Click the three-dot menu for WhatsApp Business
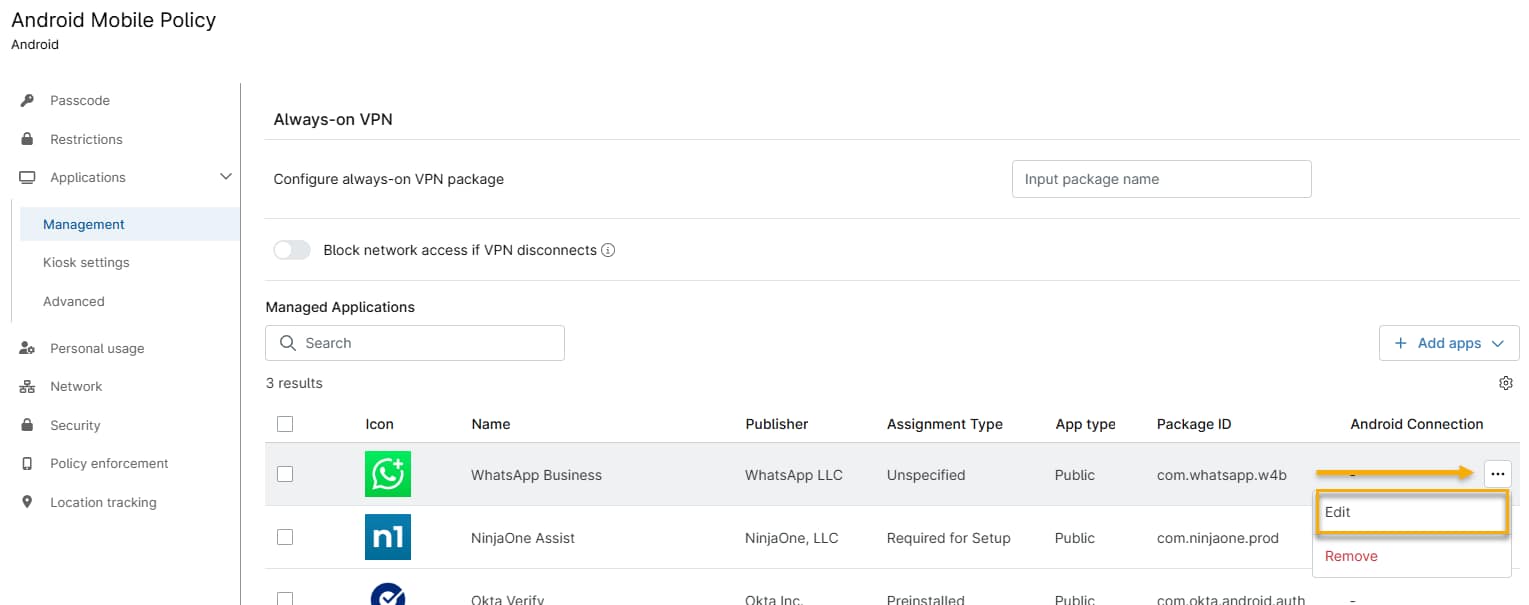1529x605 pixels. (x=1497, y=474)
